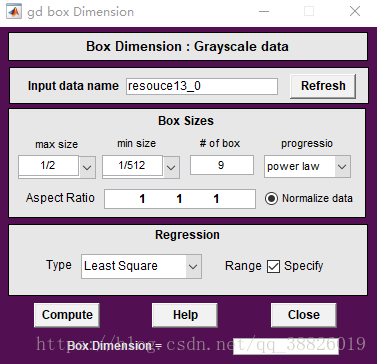
Task: Click the Aspect Ratio label
Action: click(x=60, y=198)
